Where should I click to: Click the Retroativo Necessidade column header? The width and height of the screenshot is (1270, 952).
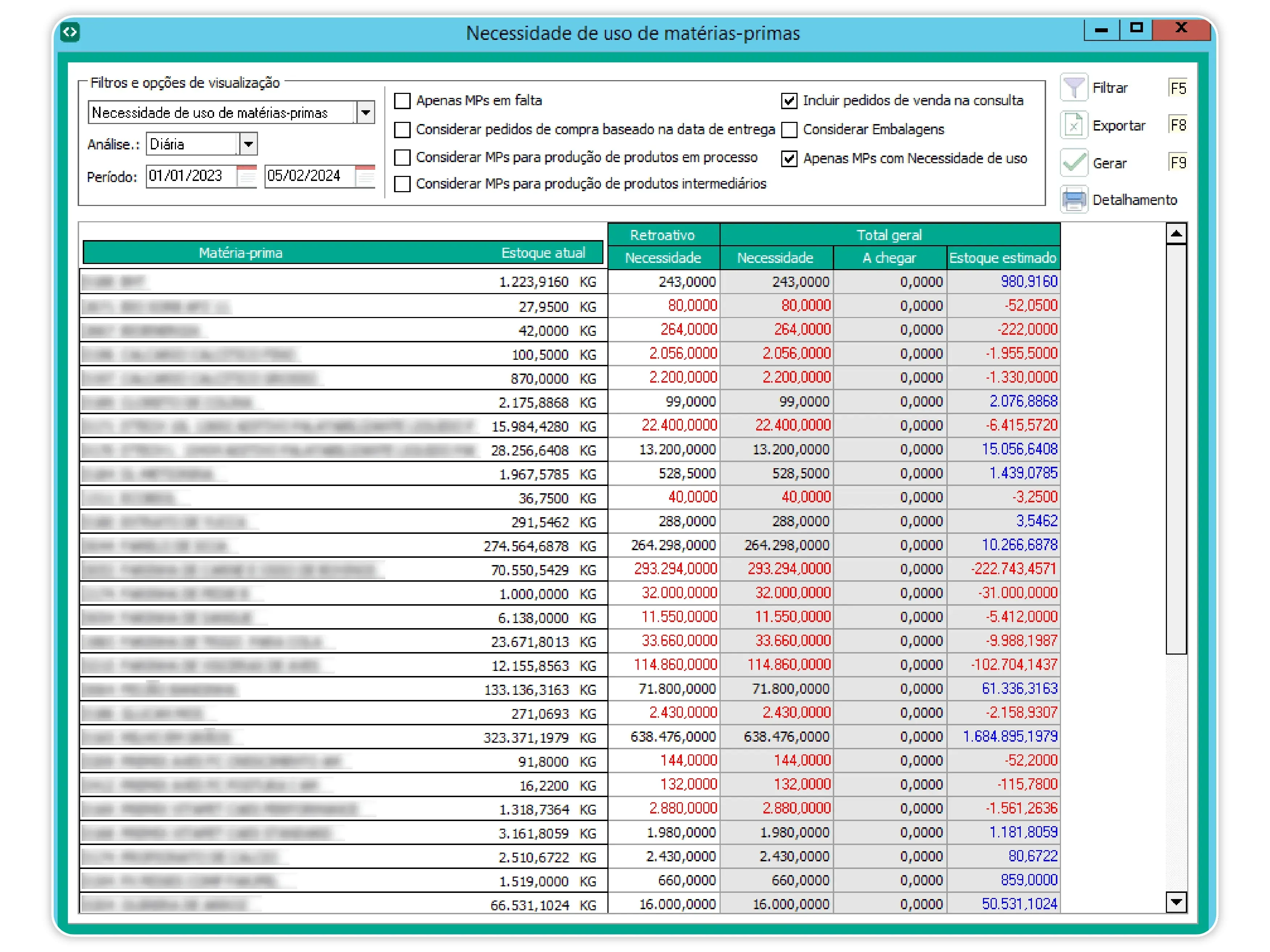663,257
